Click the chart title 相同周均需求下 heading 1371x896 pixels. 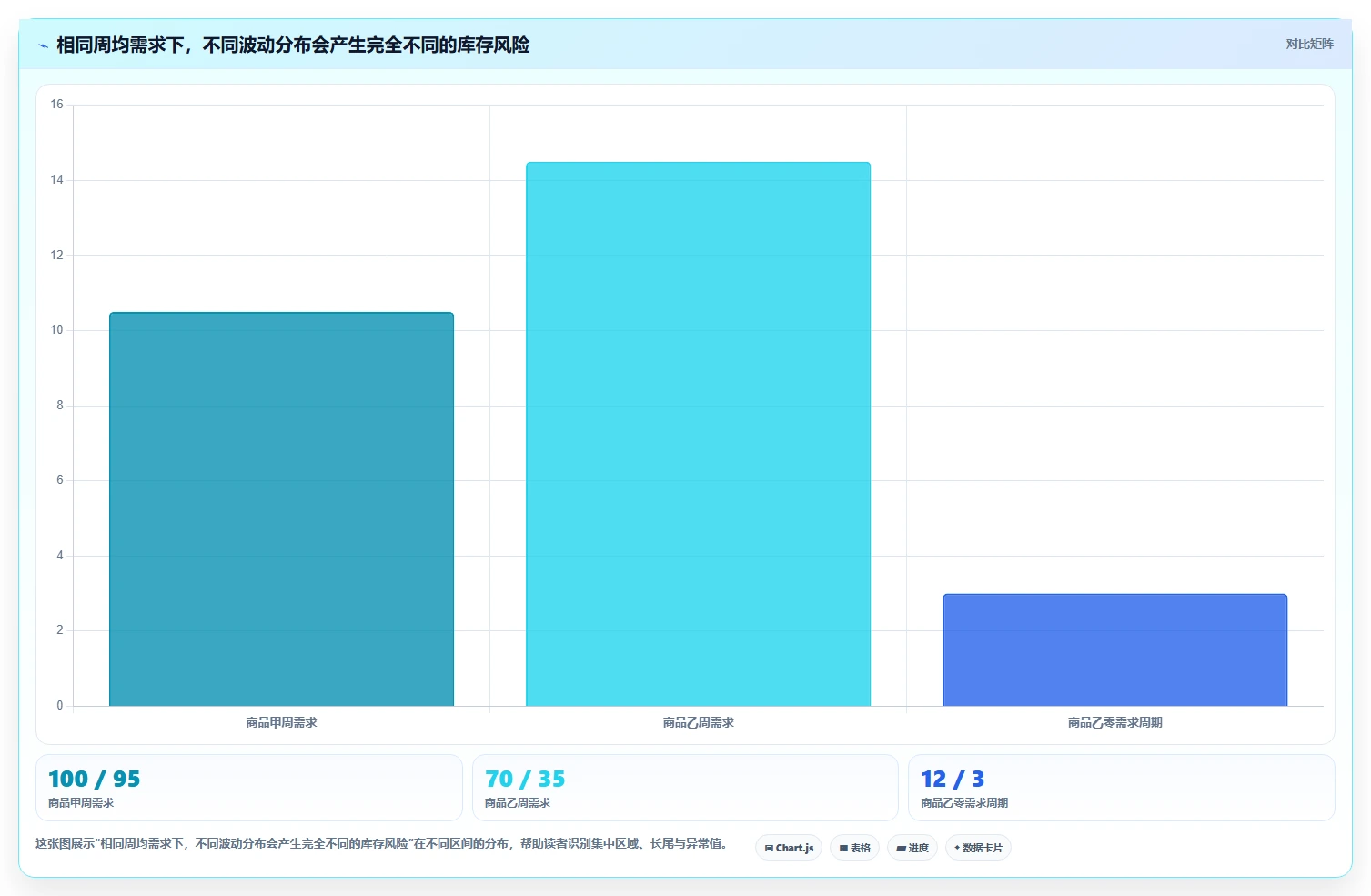click(x=293, y=45)
